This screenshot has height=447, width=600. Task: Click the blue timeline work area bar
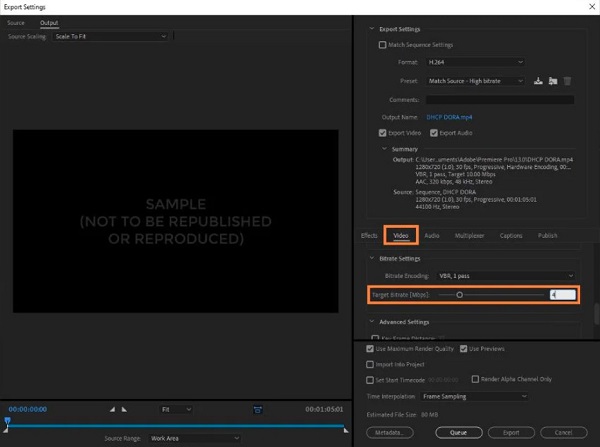[x=176, y=425]
